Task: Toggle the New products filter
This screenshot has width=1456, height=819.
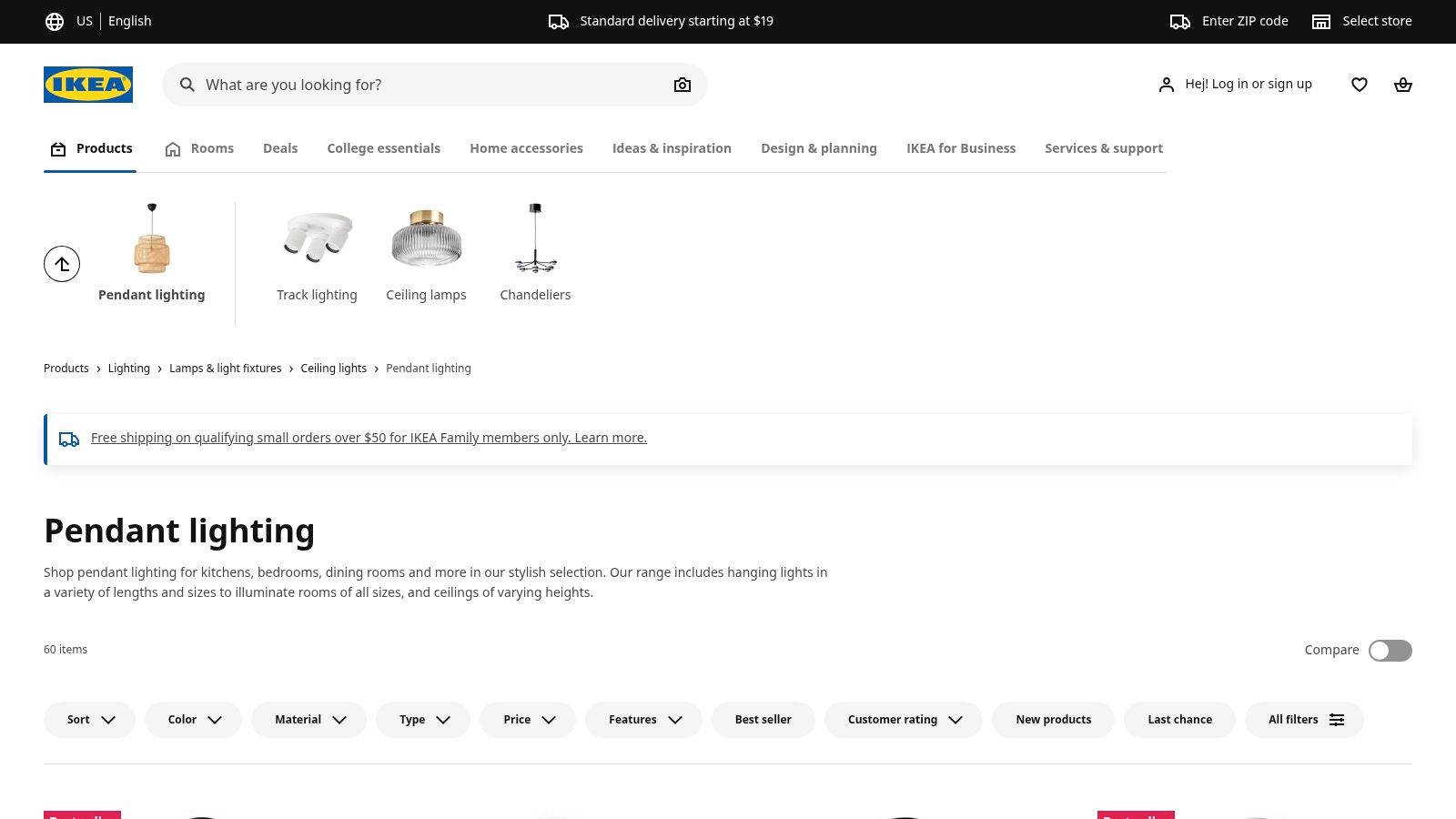Action: (x=1053, y=720)
